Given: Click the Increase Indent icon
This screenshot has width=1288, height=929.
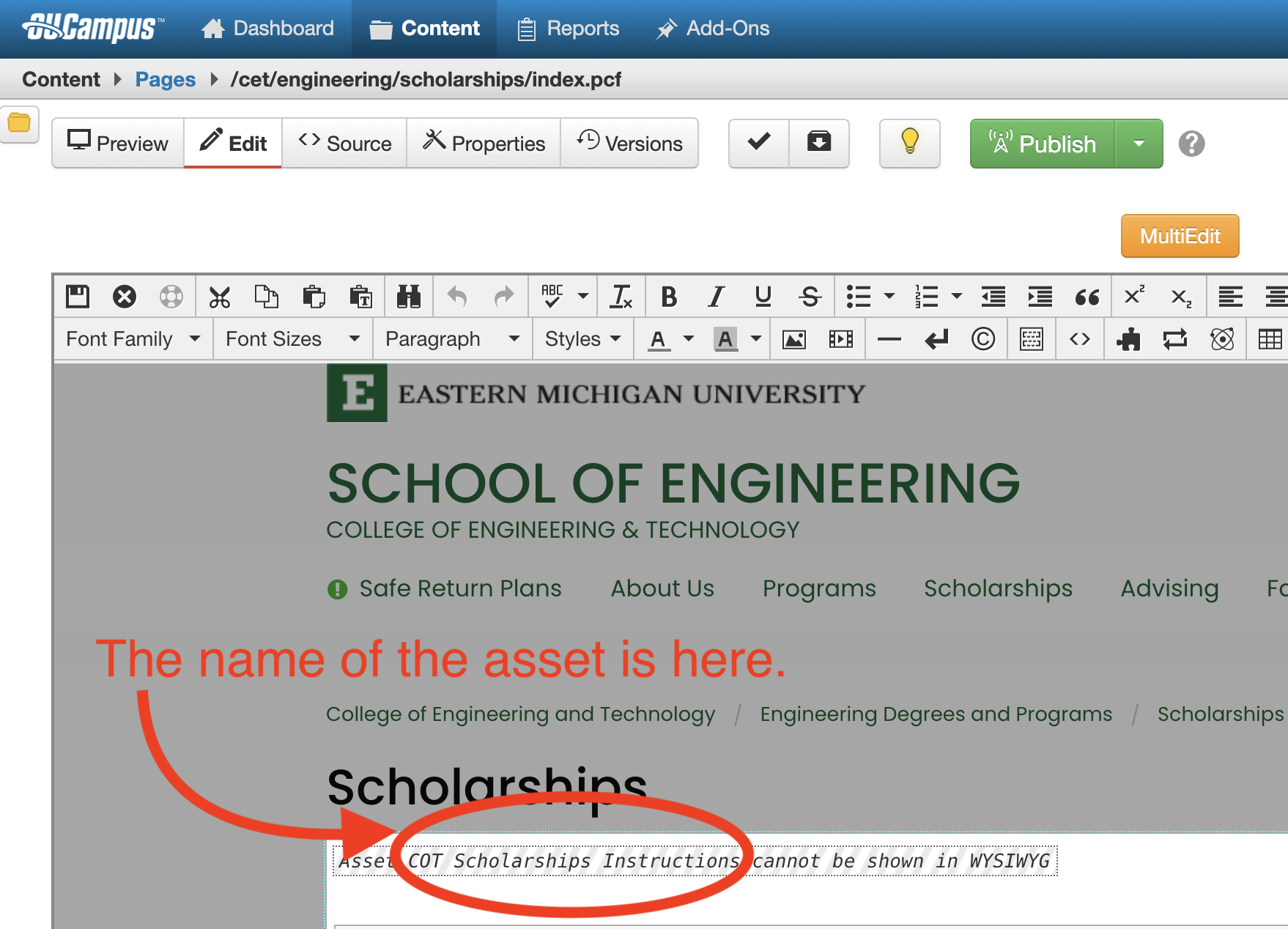Looking at the screenshot, I should click(1040, 297).
